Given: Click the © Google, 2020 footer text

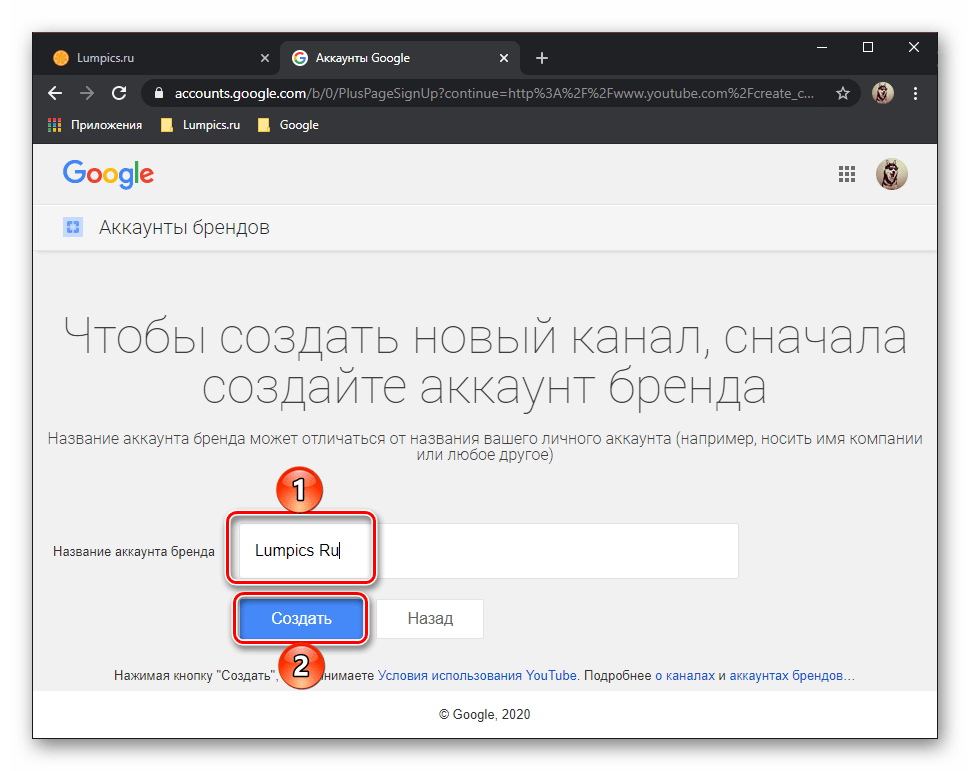Looking at the screenshot, I should point(484,715).
